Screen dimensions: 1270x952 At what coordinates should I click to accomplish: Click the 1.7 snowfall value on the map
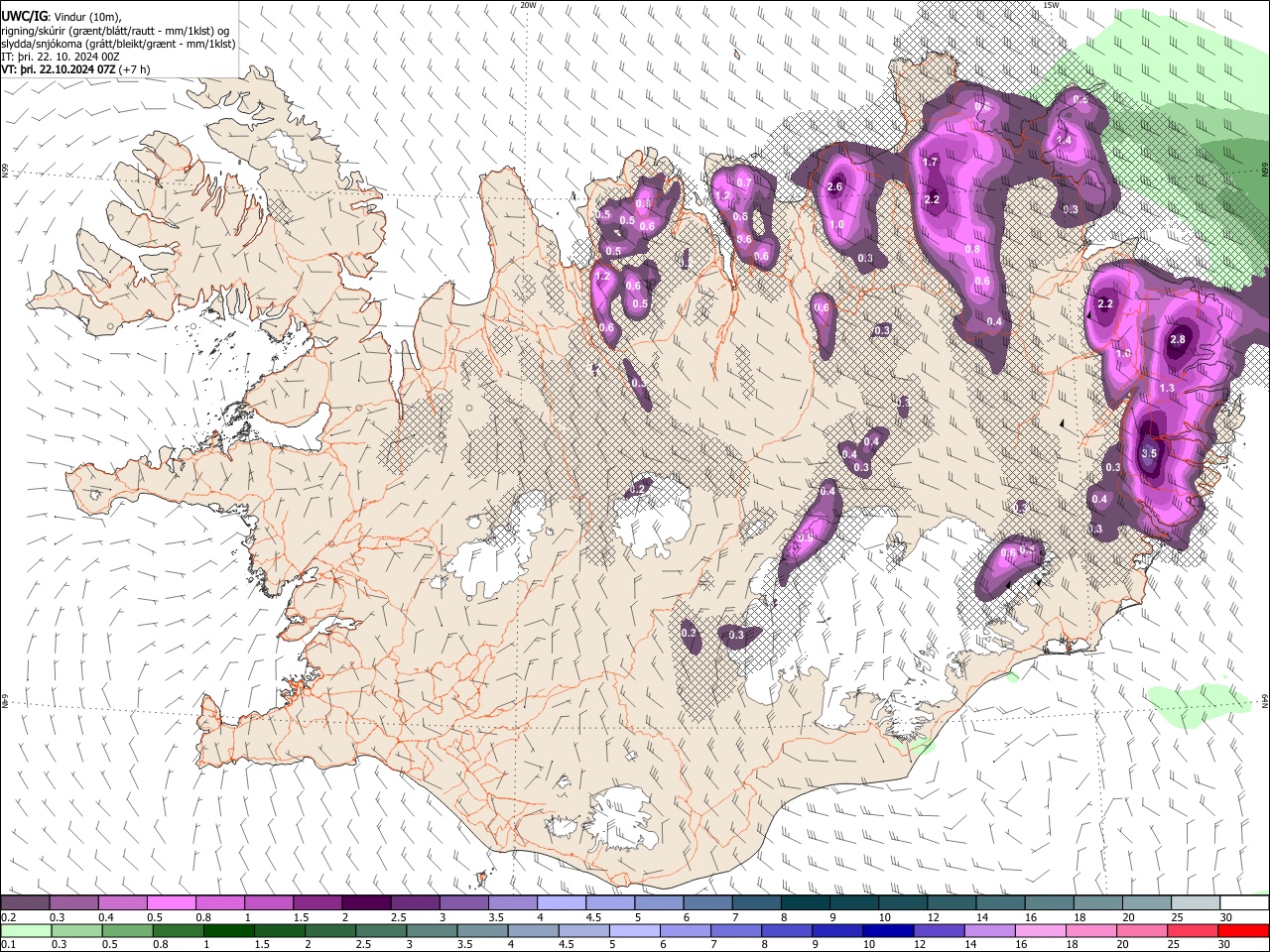(930, 162)
